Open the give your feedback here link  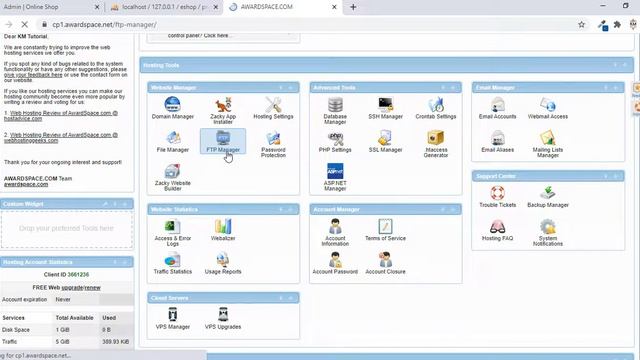pyautogui.click(x=33, y=75)
